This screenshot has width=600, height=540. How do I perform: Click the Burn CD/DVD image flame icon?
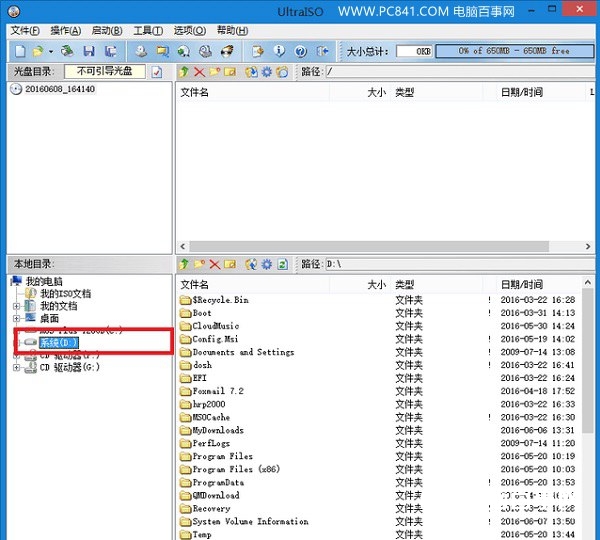(227, 51)
